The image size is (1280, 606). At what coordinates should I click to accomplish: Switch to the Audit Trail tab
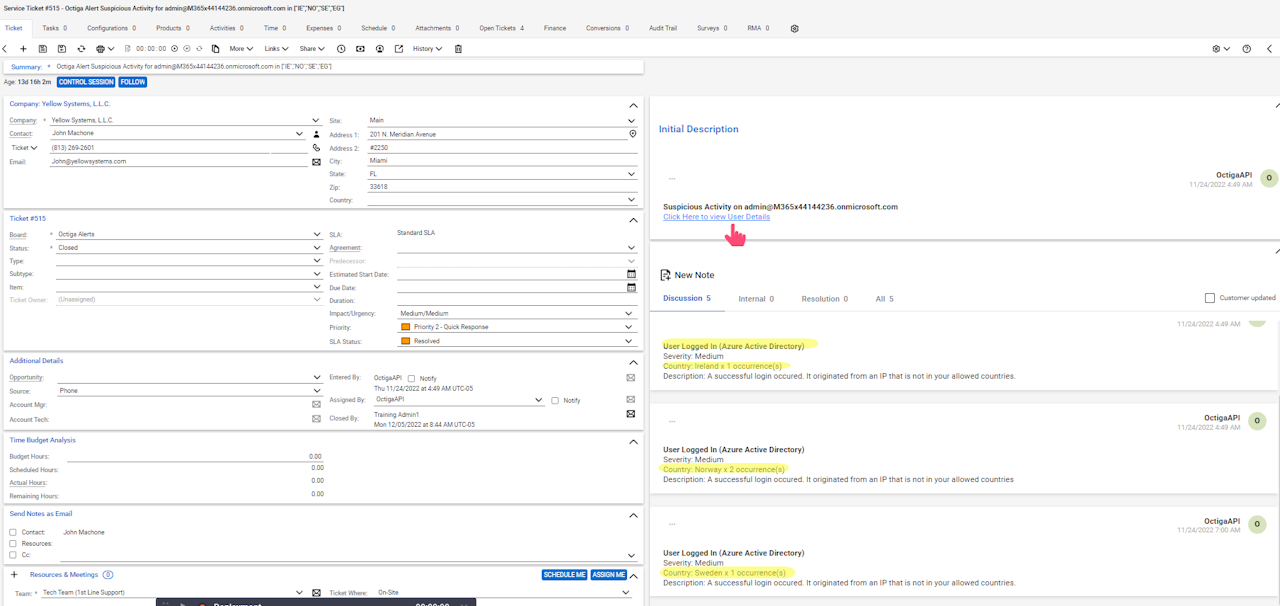(x=662, y=28)
